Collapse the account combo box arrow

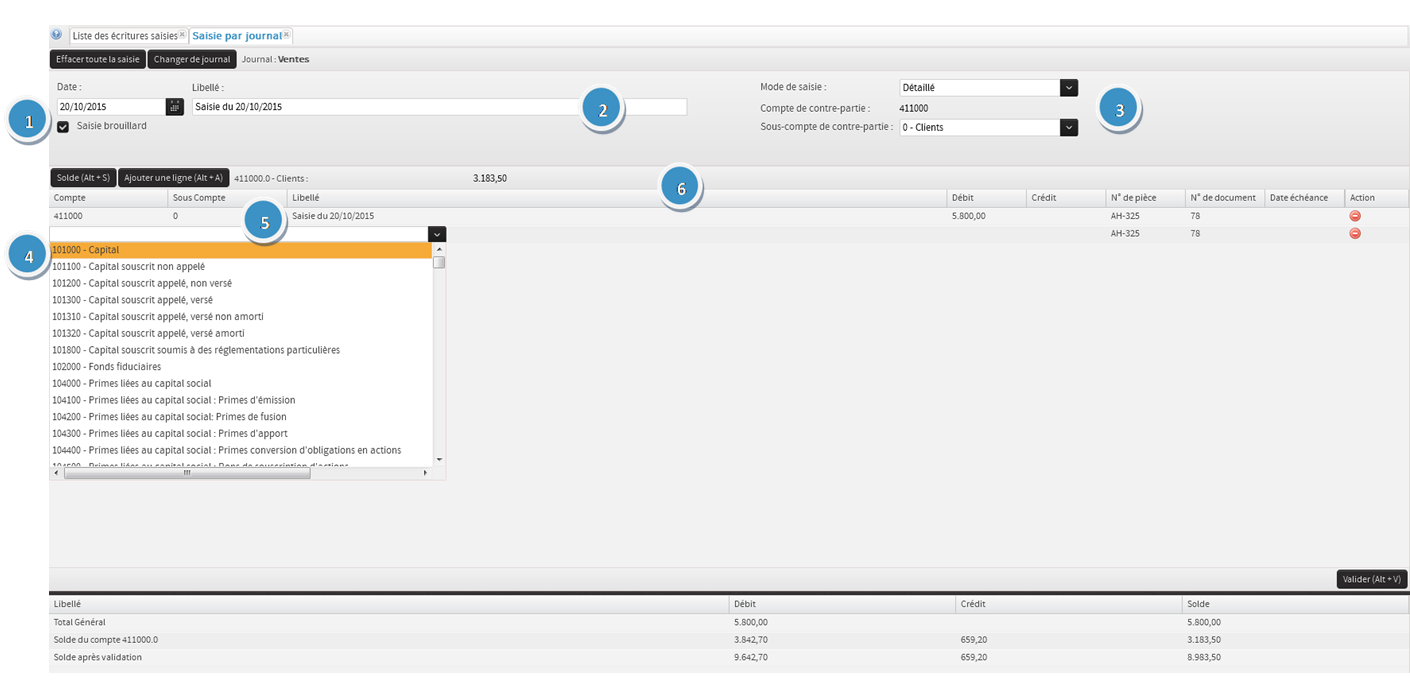coord(437,234)
